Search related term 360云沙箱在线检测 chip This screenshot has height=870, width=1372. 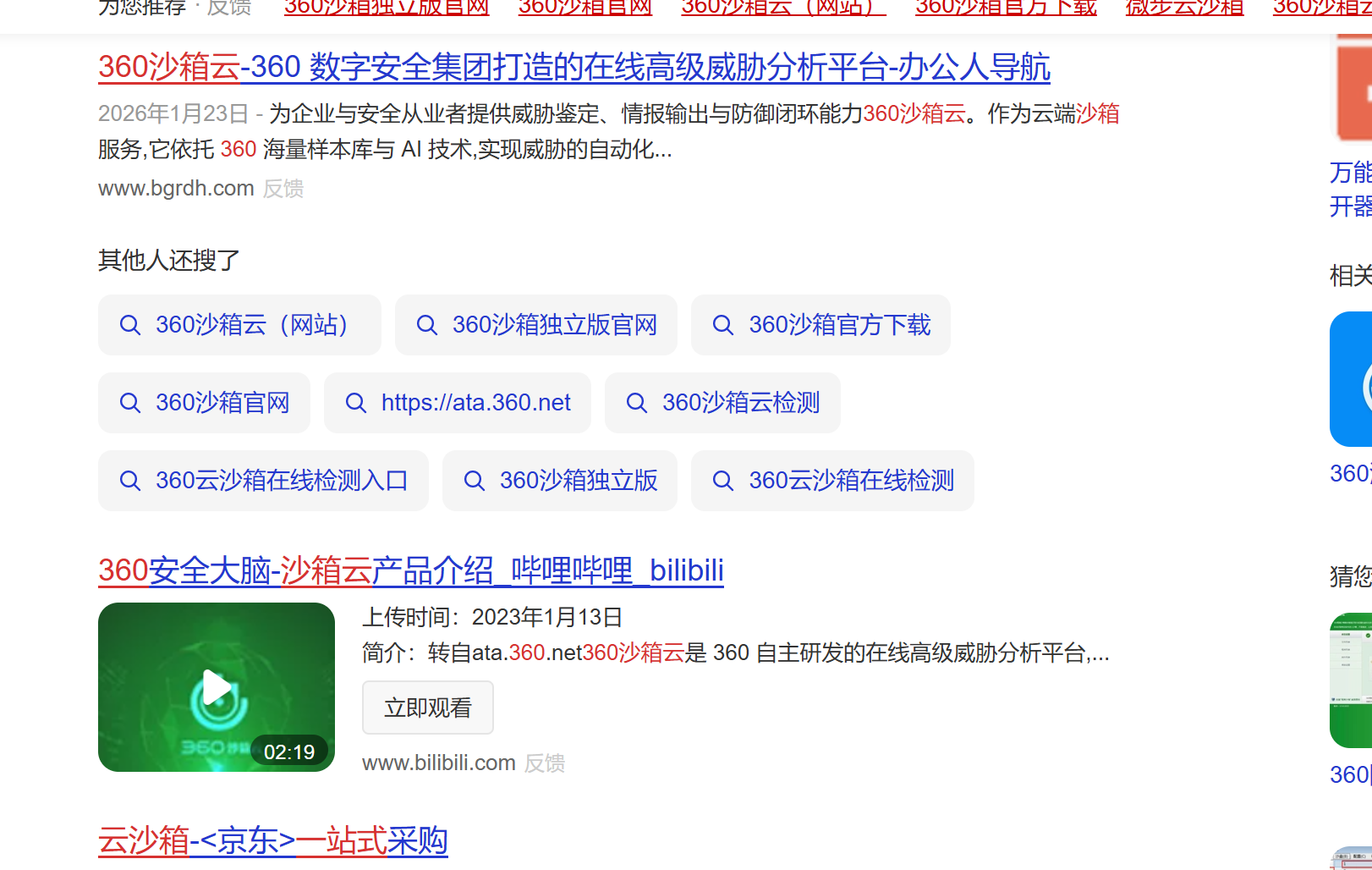click(832, 481)
